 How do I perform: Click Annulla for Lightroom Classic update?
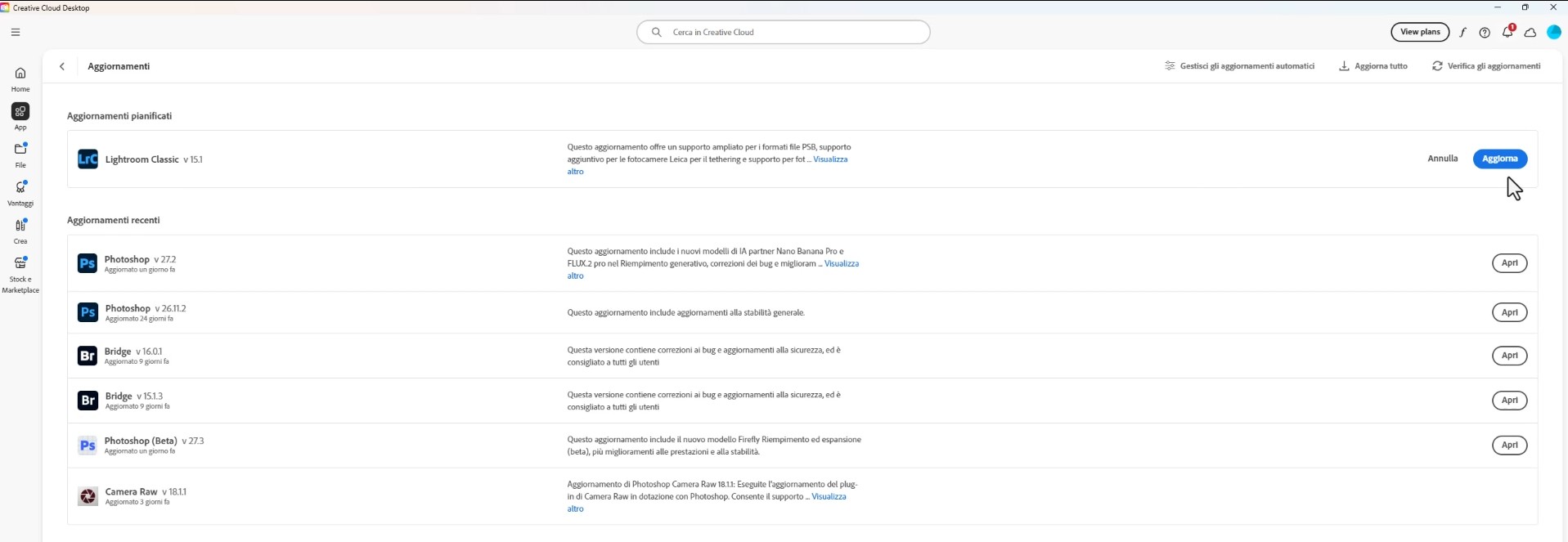point(1442,159)
